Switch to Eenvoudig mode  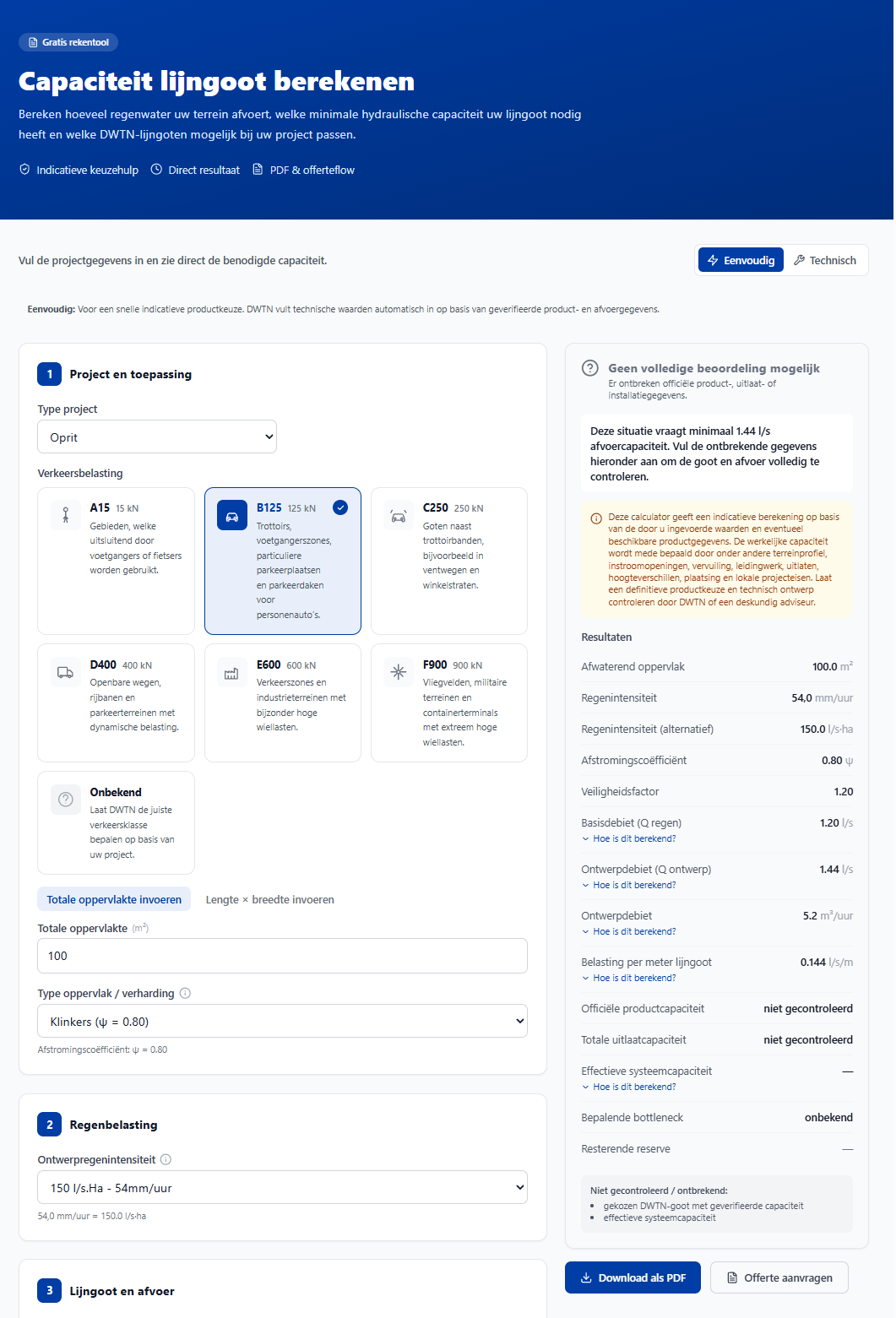(741, 260)
